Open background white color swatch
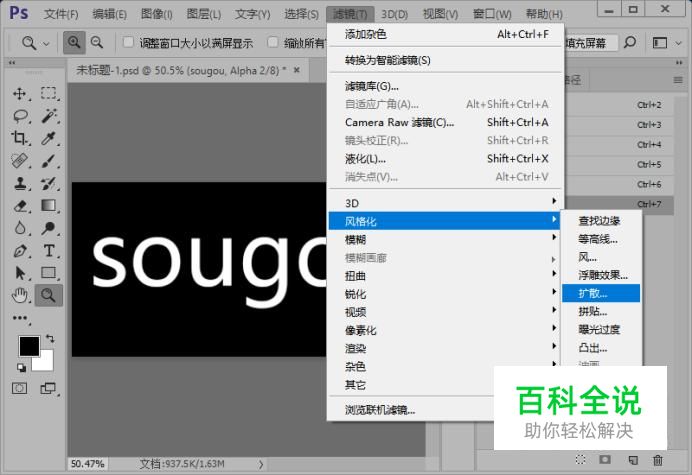The image size is (692, 475). click(45, 363)
